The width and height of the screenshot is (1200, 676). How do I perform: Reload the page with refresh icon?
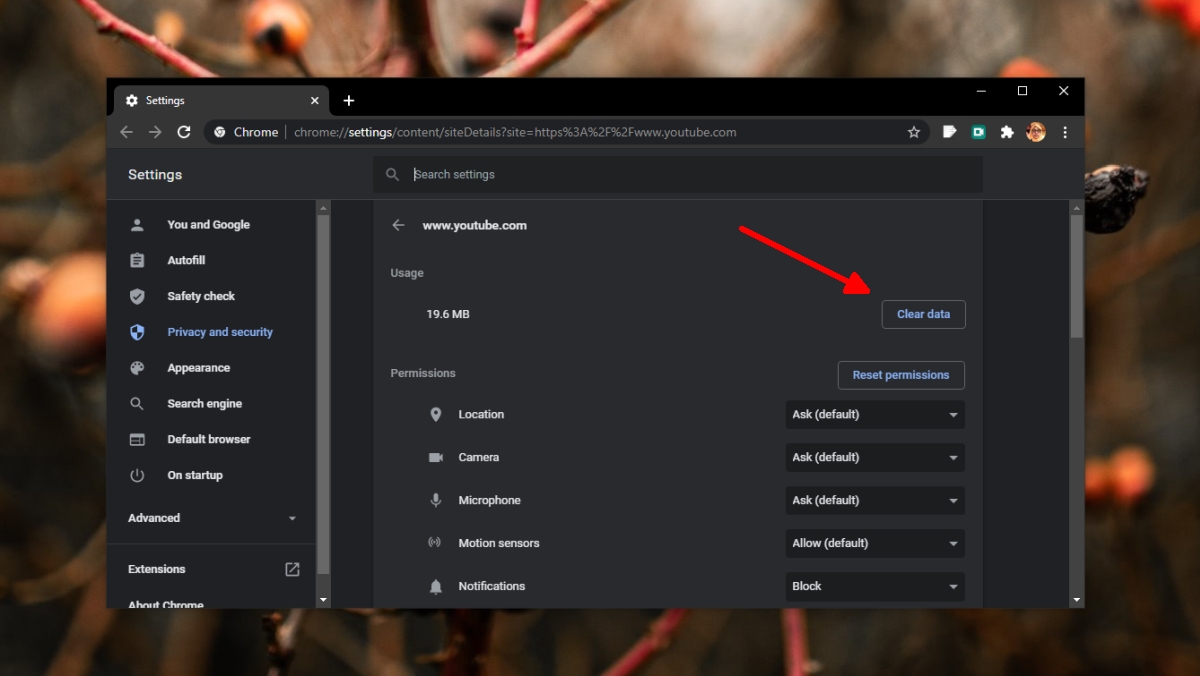184,132
